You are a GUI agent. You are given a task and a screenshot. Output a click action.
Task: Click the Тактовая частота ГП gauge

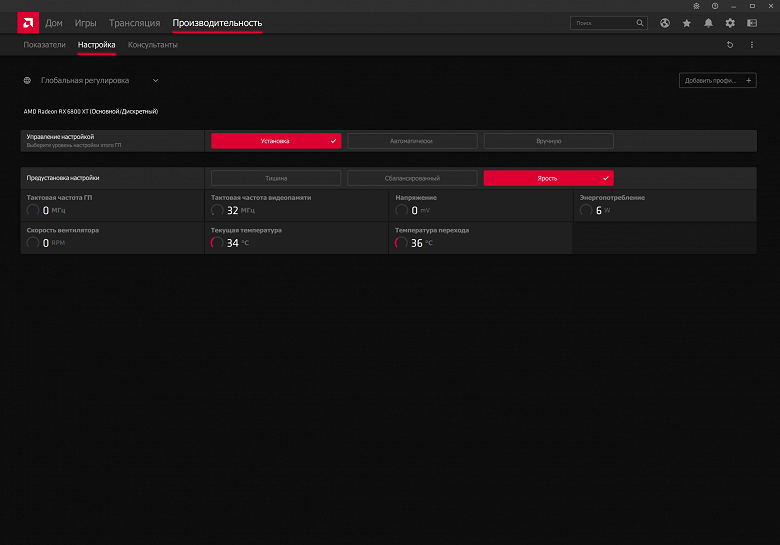(33, 210)
